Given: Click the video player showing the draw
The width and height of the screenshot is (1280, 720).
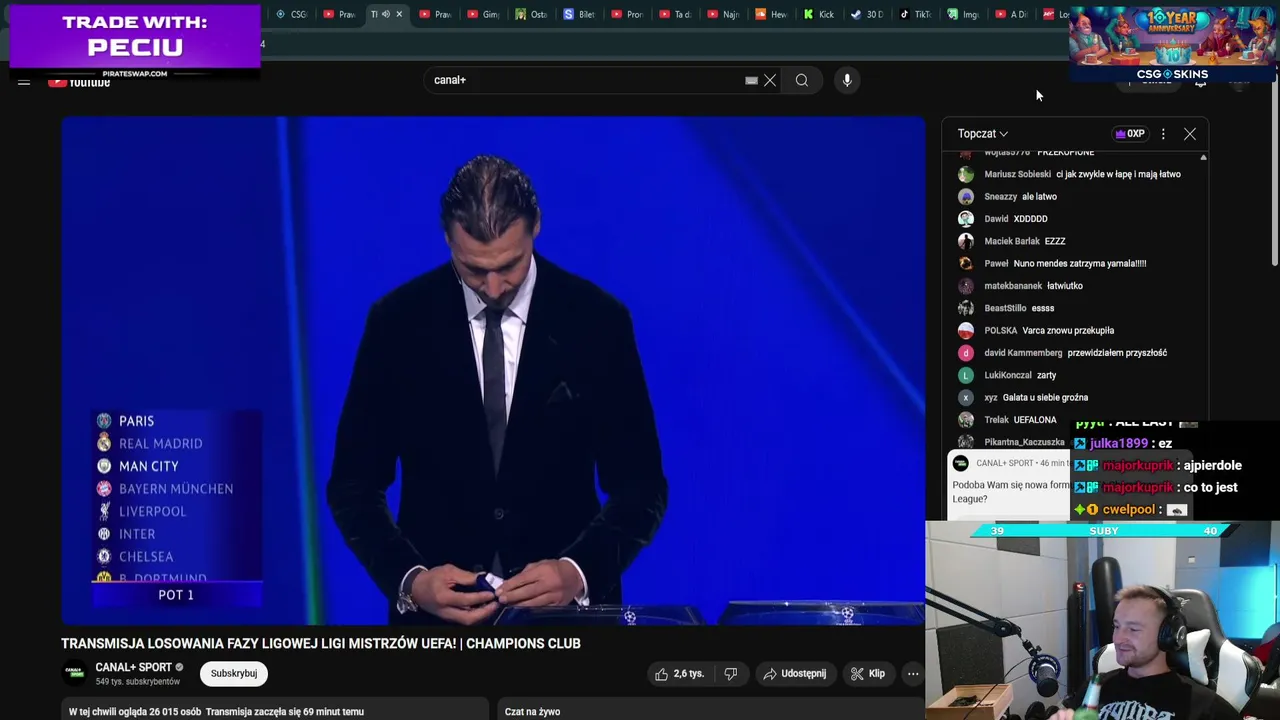Looking at the screenshot, I should pos(493,370).
